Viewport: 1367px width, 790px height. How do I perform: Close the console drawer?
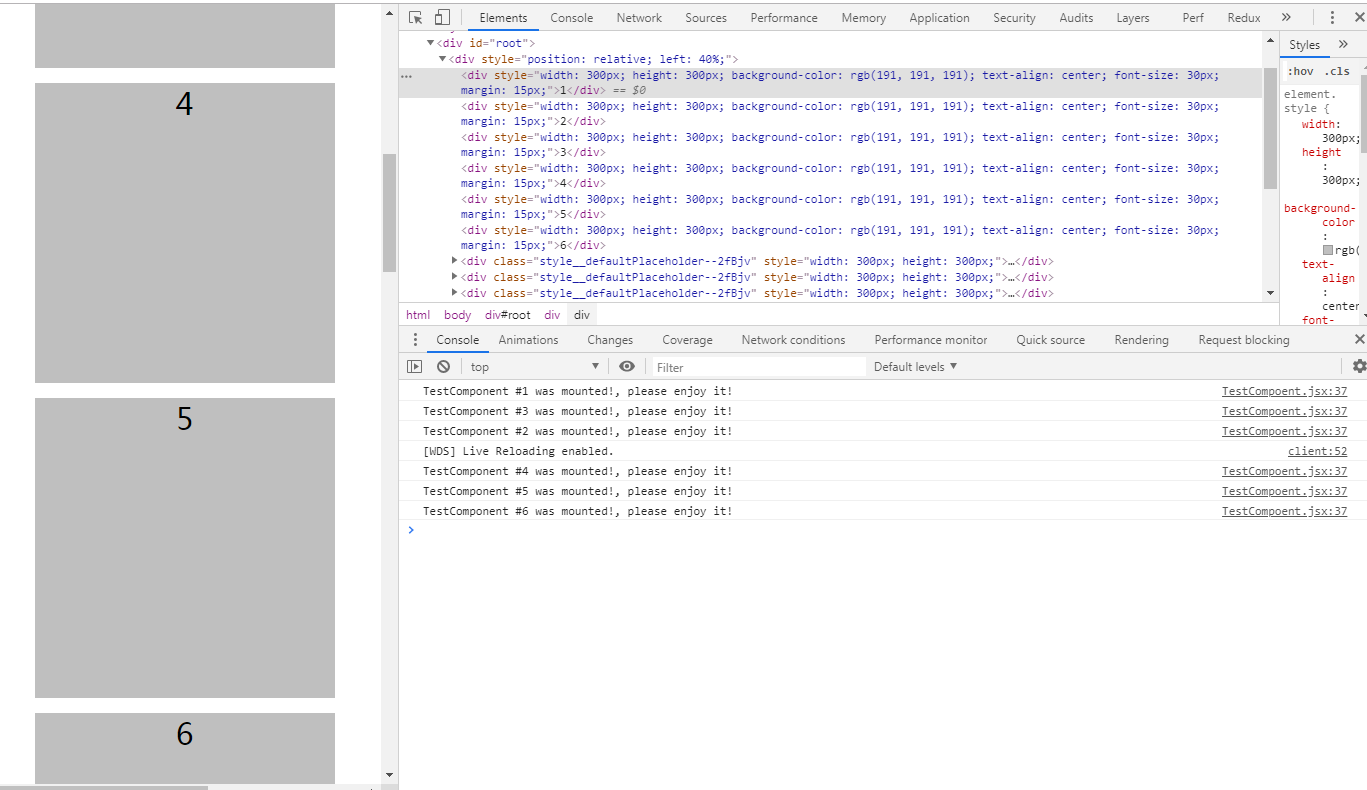tap(1359, 340)
